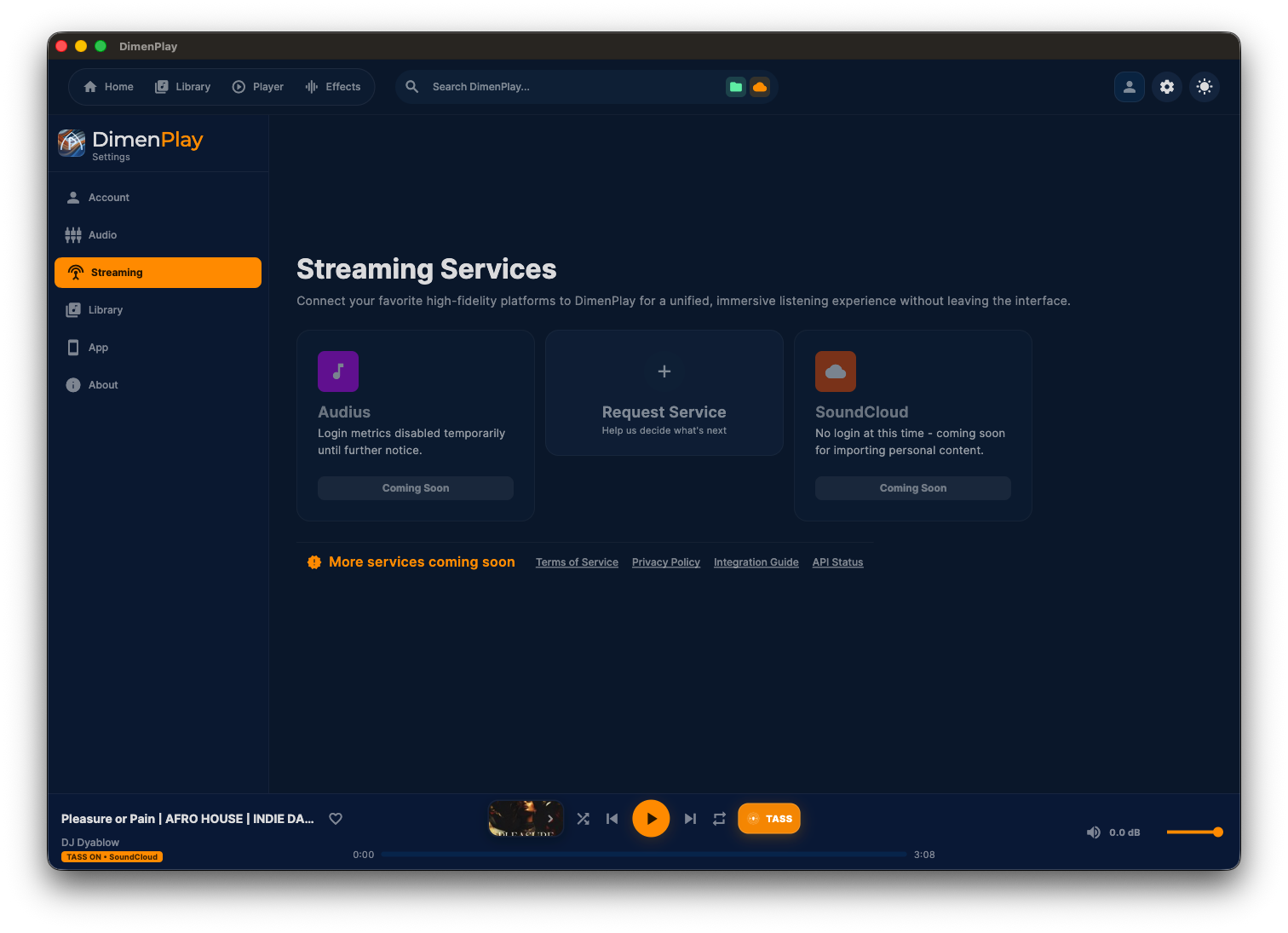Click the artist name DJ Dyablow
The image size is (1288, 933).
[x=90, y=843]
